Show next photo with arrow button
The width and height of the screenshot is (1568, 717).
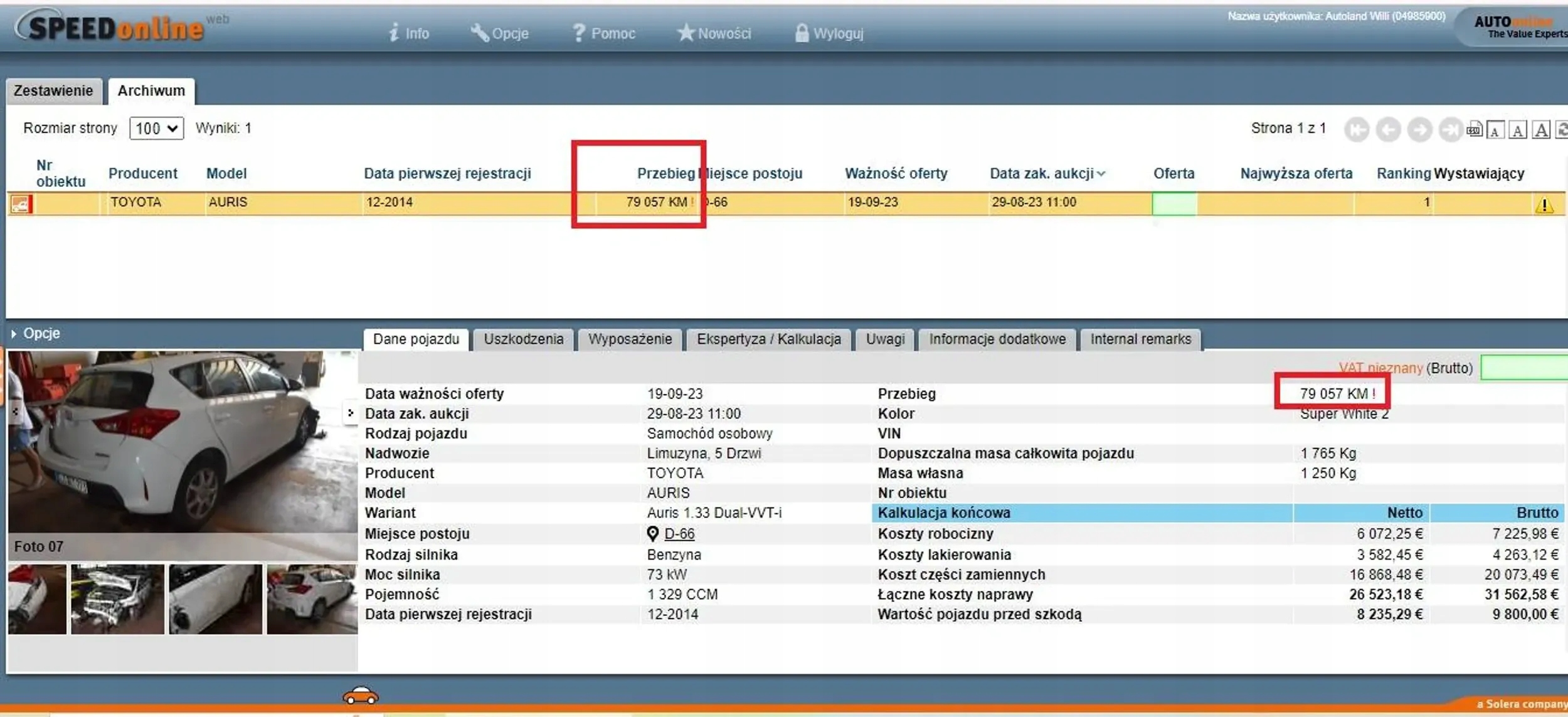tap(350, 413)
